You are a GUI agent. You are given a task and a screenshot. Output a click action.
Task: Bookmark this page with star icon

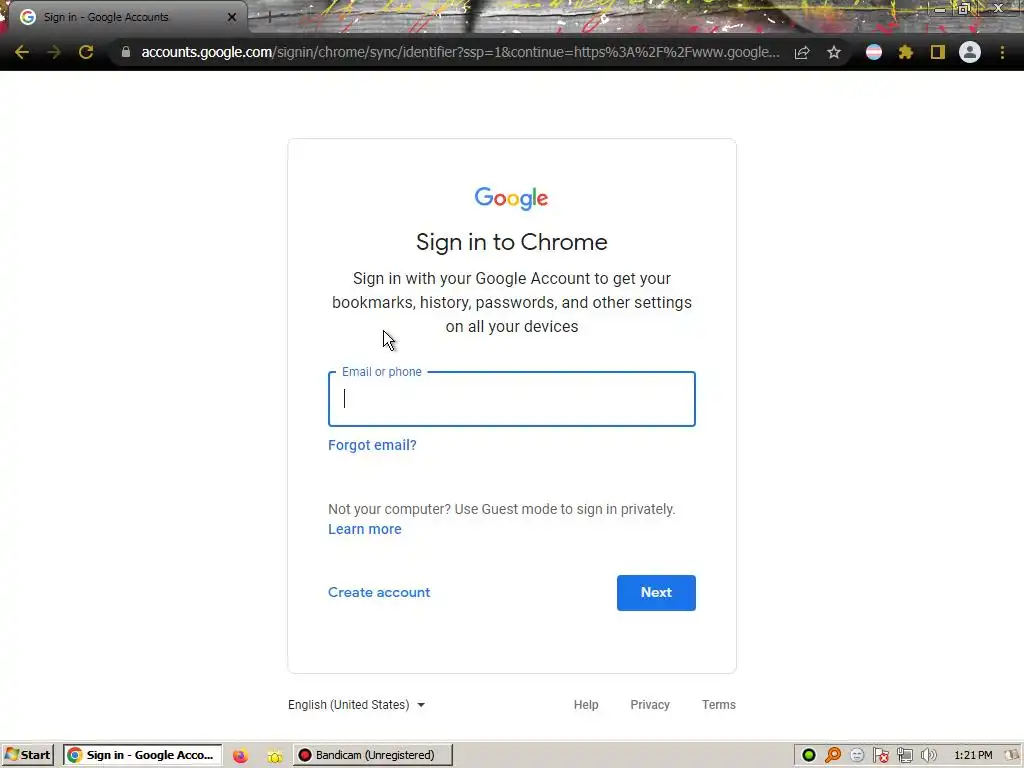[834, 52]
